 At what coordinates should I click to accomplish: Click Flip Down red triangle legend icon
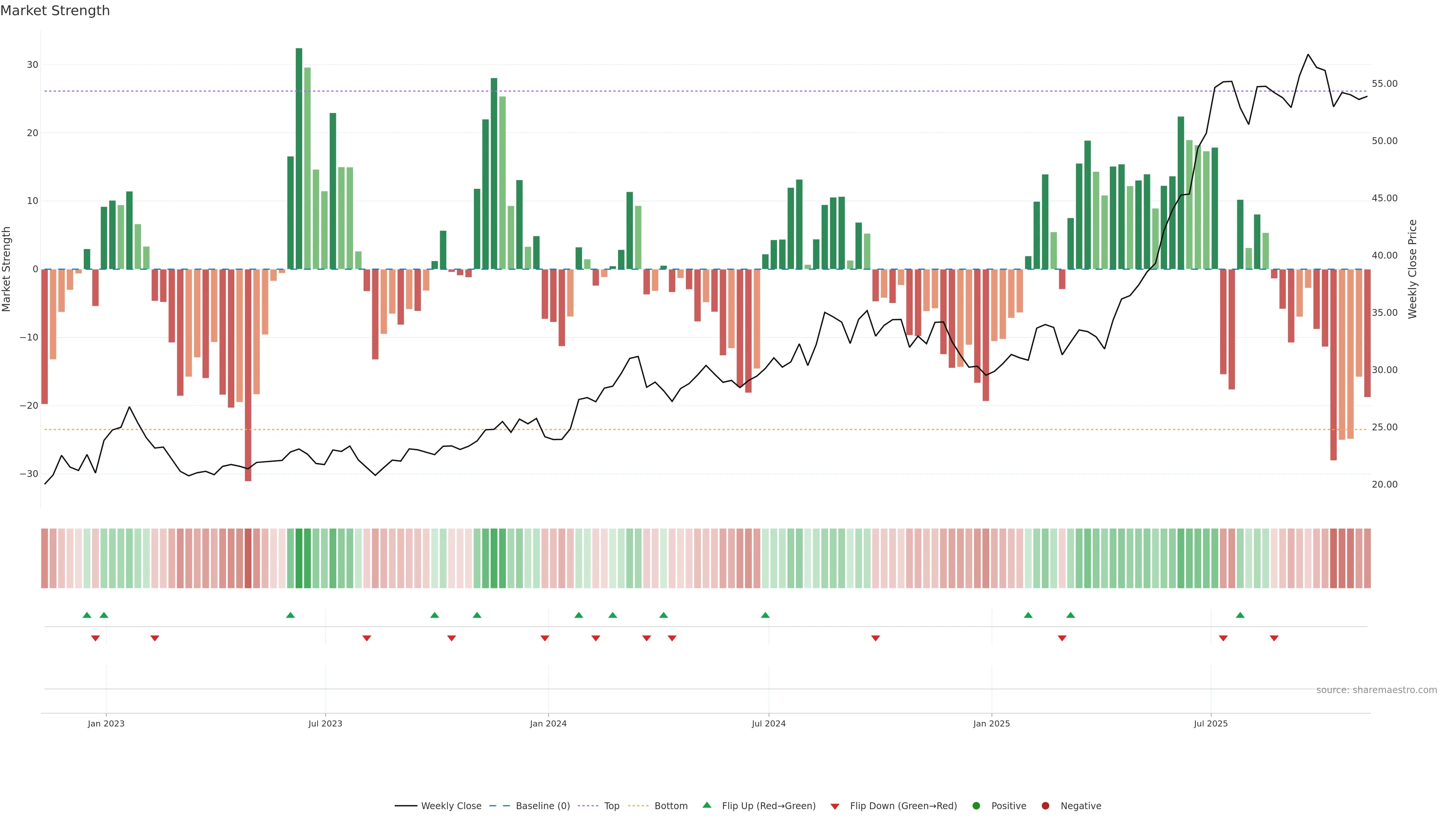pyautogui.click(x=835, y=806)
